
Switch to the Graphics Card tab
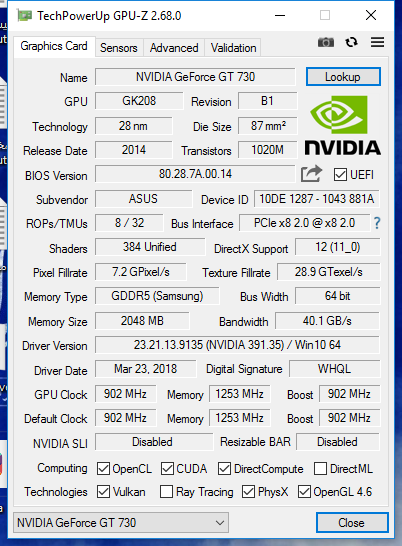(x=54, y=46)
